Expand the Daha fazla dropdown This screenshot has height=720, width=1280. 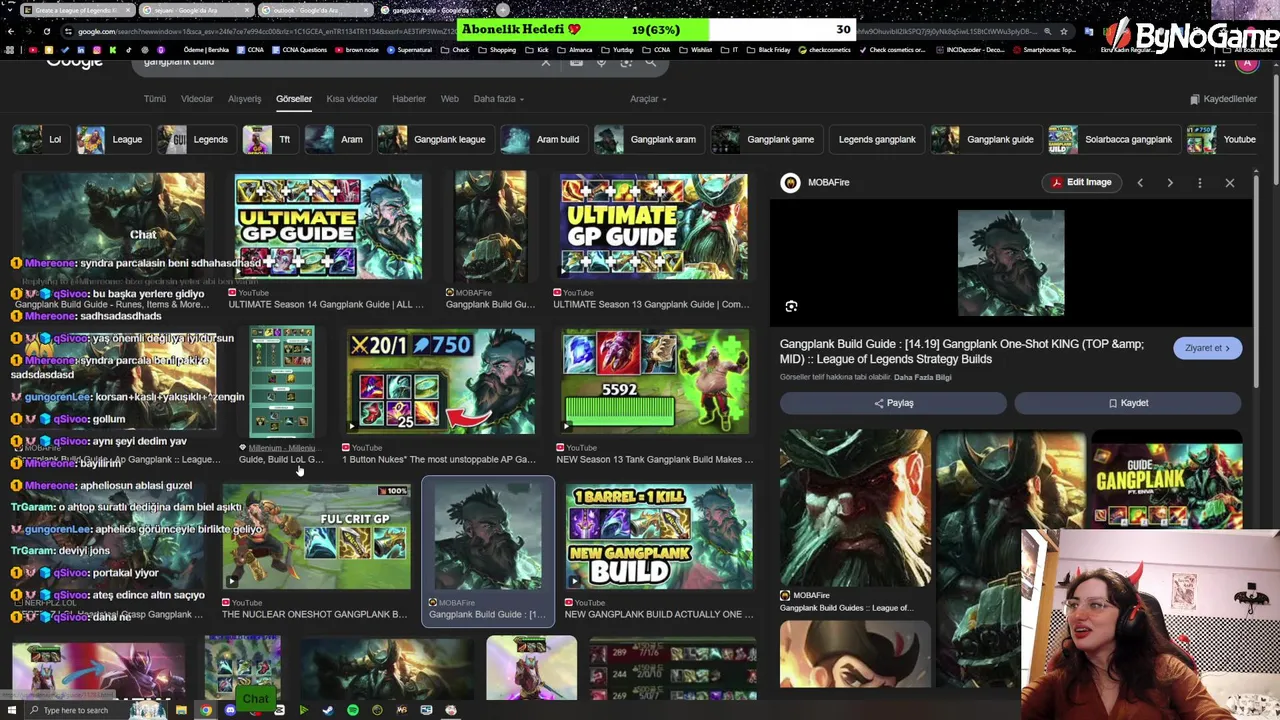499,99
